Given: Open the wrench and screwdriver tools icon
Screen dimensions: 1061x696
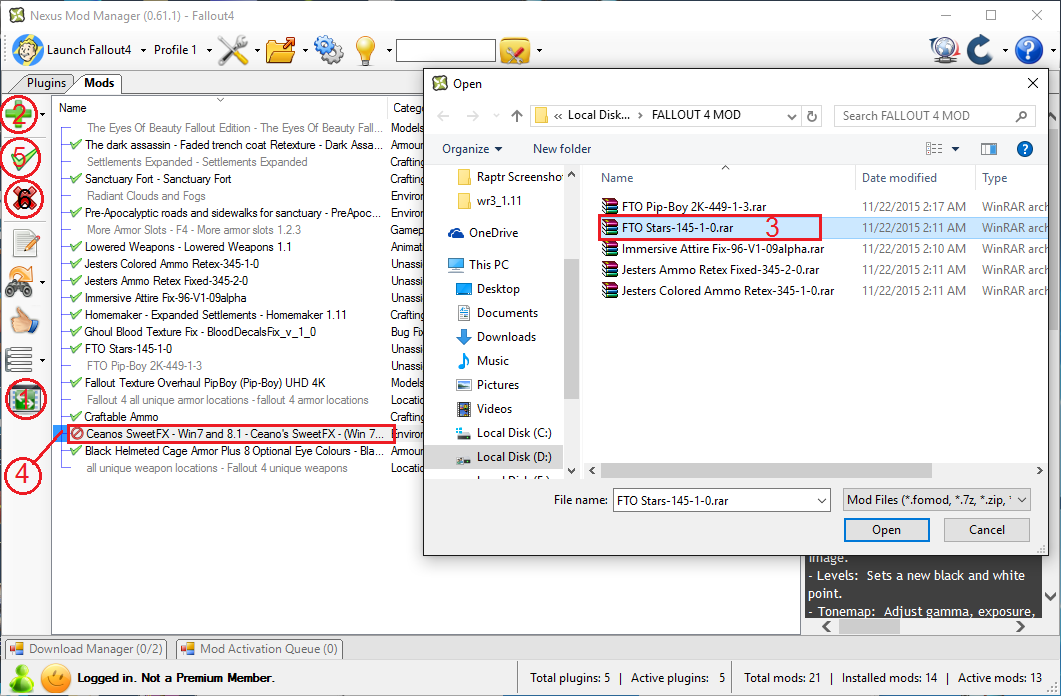Looking at the screenshot, I should (233, 50).
